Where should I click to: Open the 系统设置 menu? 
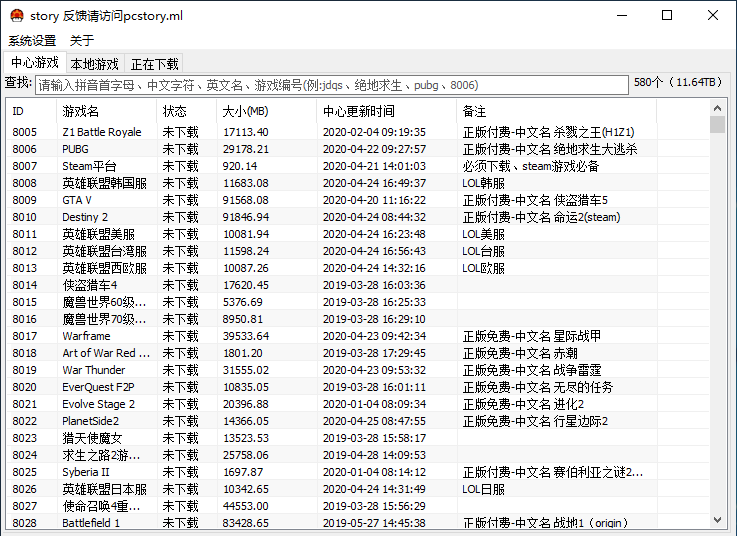[32, 41]
